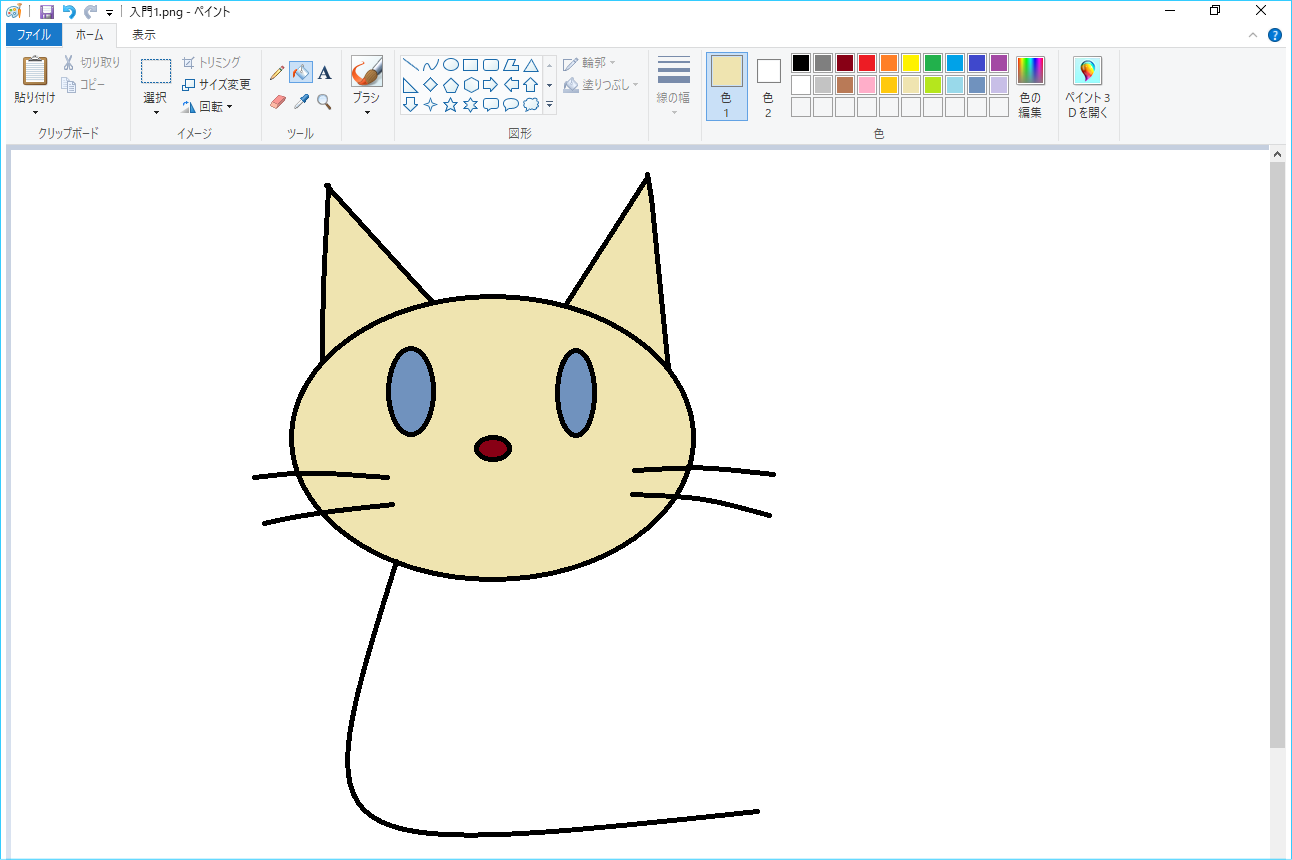Choose the five-point star shape
Viewport: 1292px width, 860px height.
click(450, 105)
